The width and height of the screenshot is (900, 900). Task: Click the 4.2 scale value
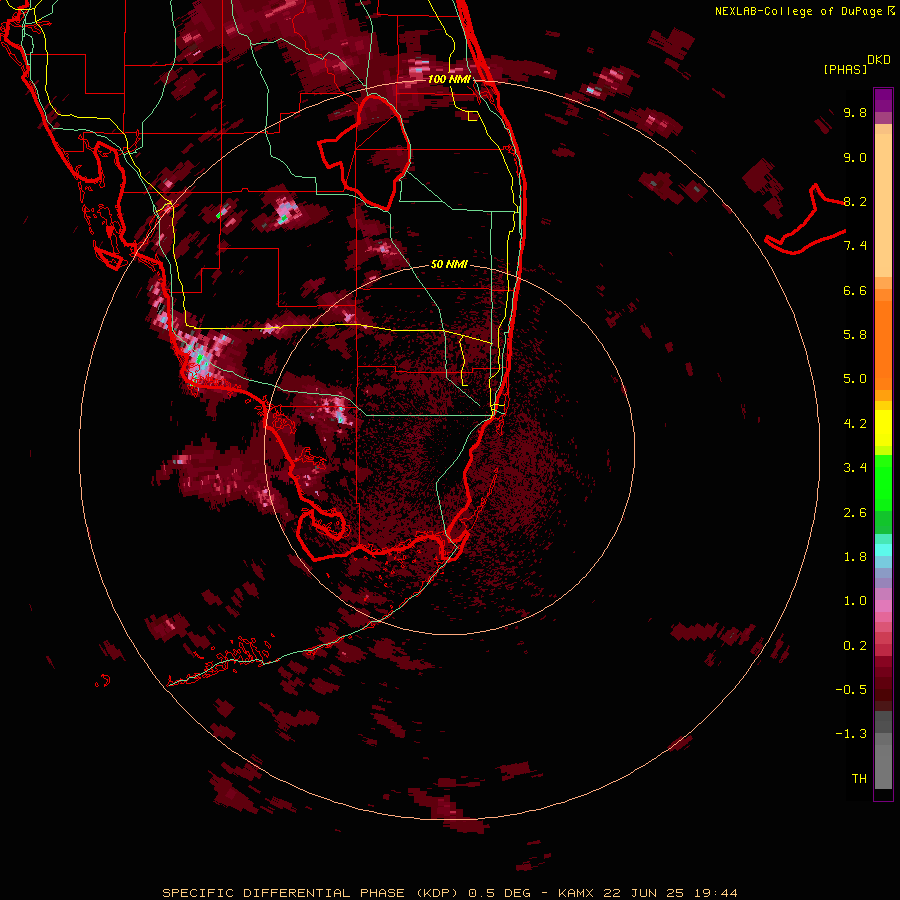(855, 424)
